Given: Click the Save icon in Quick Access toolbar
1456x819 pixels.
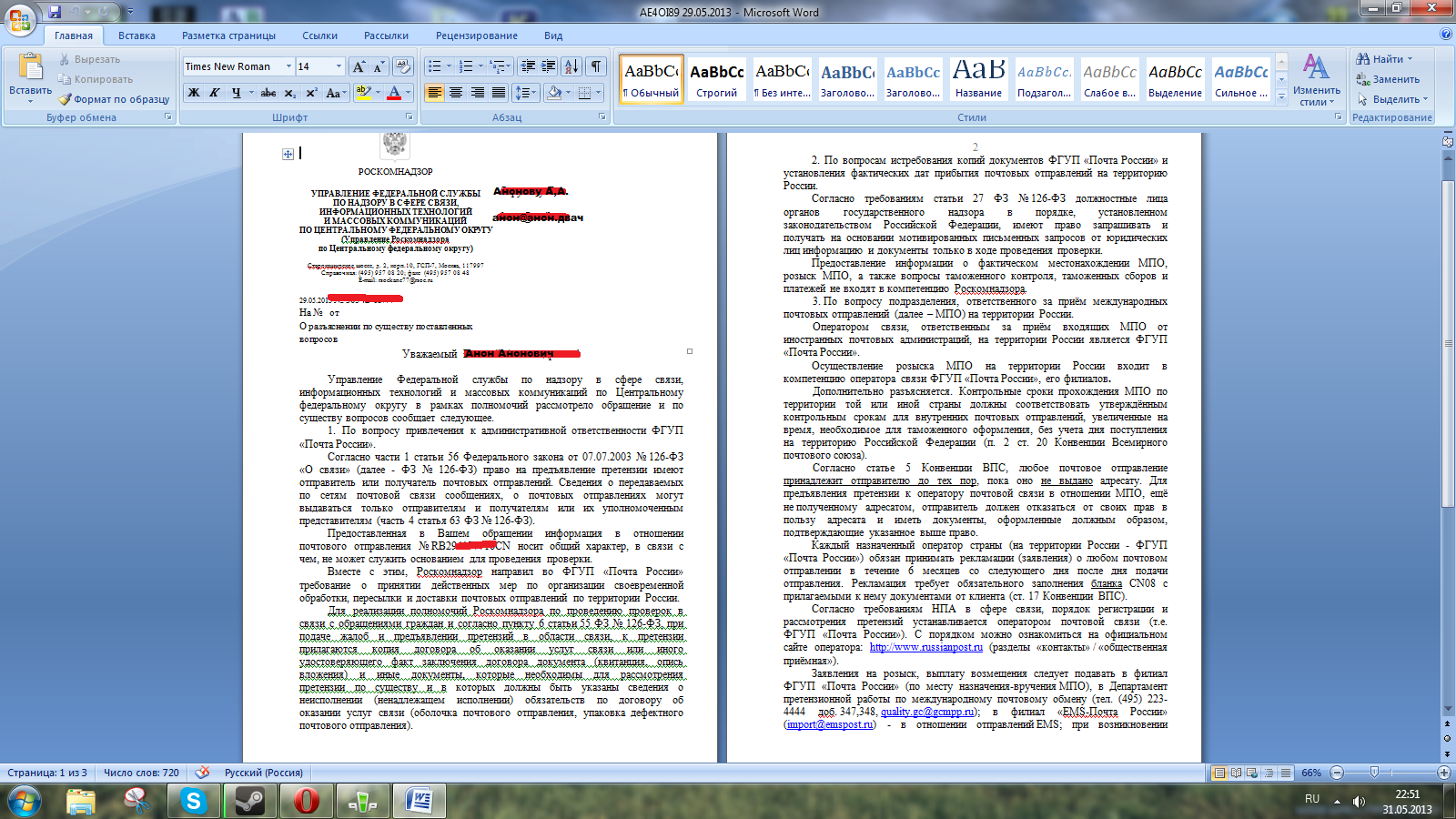Looking at the screenshot, I should pyautogui.click(x=55, y=12).
